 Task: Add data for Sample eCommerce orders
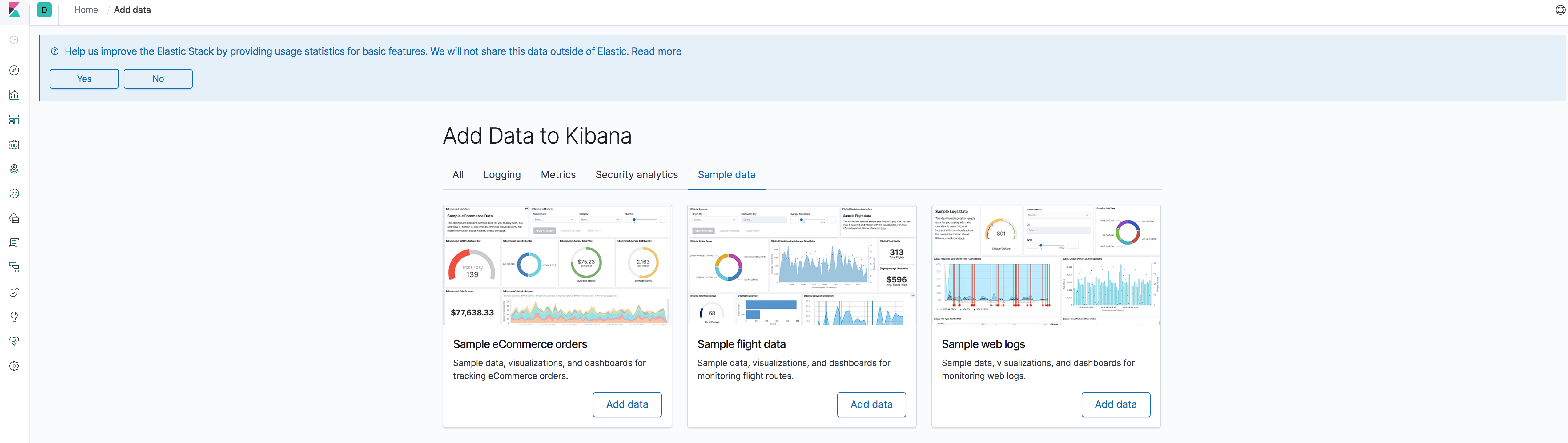click(x=627, y=404)
